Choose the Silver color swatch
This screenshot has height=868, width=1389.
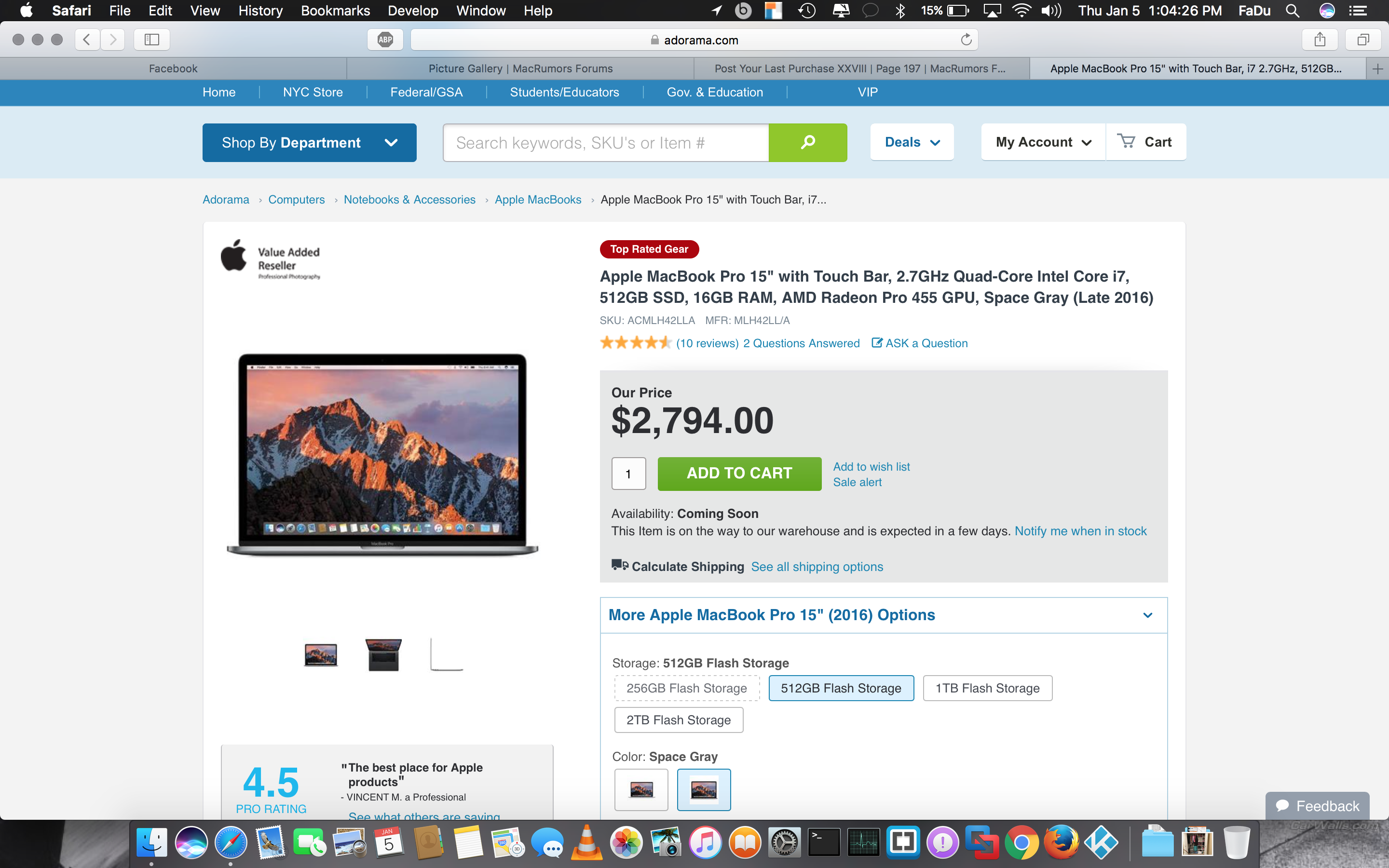click(x=641, y=790)
